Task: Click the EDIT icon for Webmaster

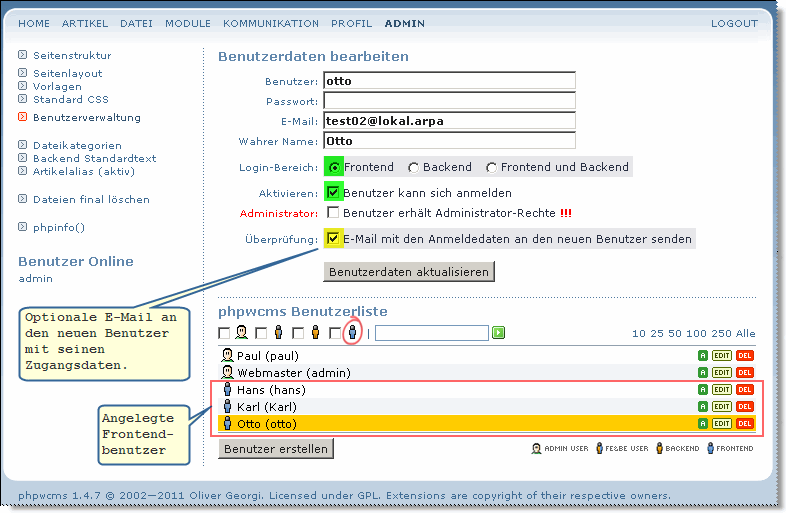Action: point(721,373)
